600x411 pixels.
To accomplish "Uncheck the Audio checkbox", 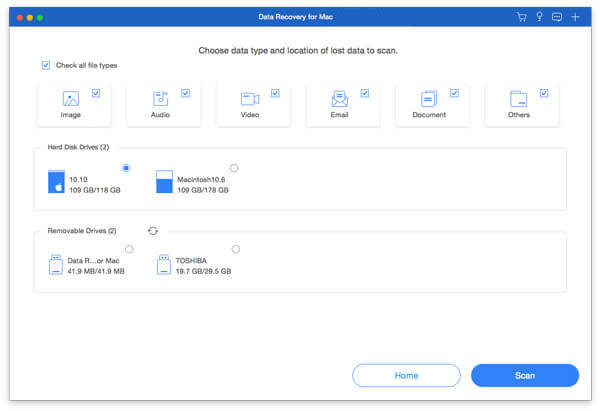I will point(186,93).
